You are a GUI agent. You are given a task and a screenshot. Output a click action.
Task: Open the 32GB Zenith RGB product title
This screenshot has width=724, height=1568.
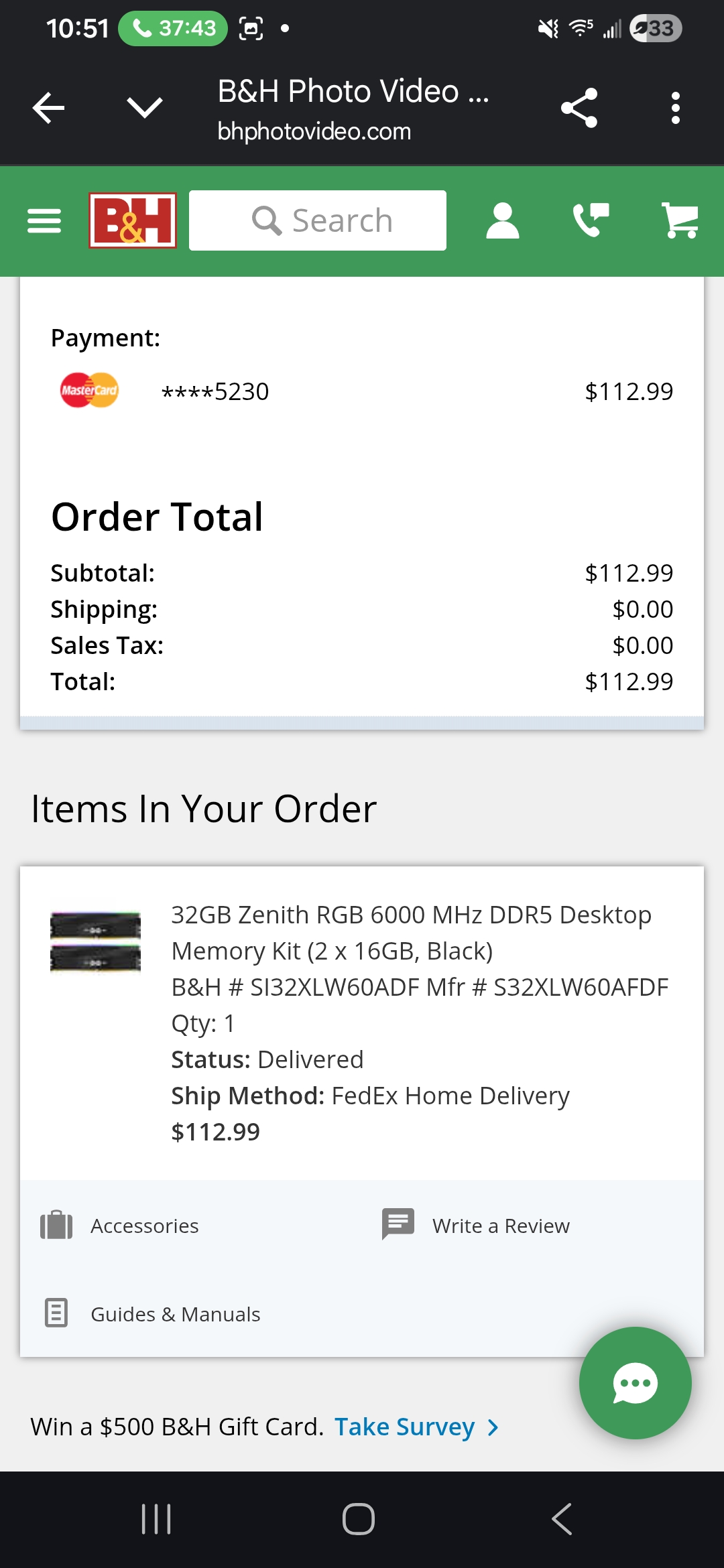pos(410,932)
